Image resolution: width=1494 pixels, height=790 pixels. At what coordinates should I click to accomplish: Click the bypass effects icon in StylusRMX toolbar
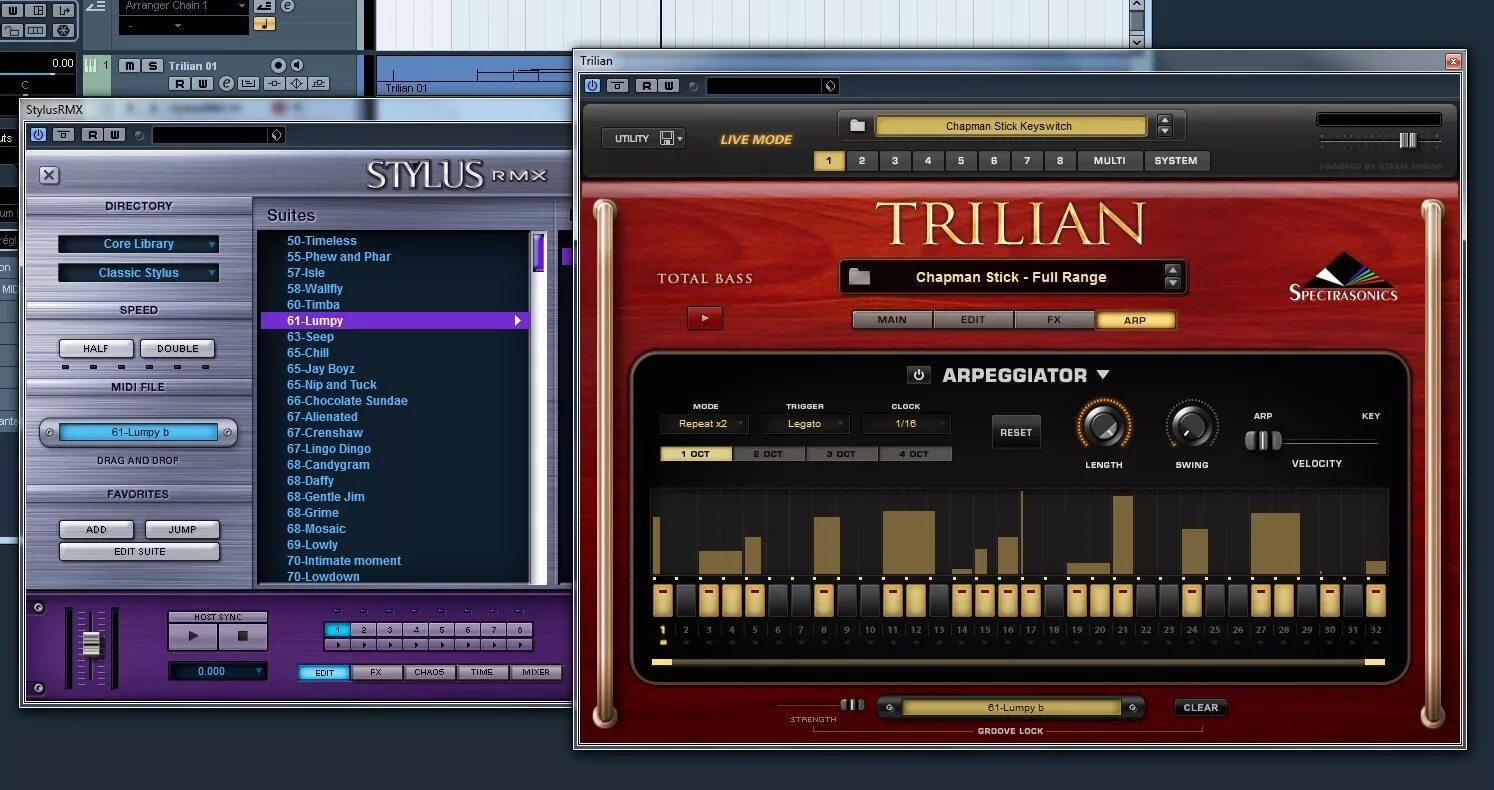pos(64,135)
